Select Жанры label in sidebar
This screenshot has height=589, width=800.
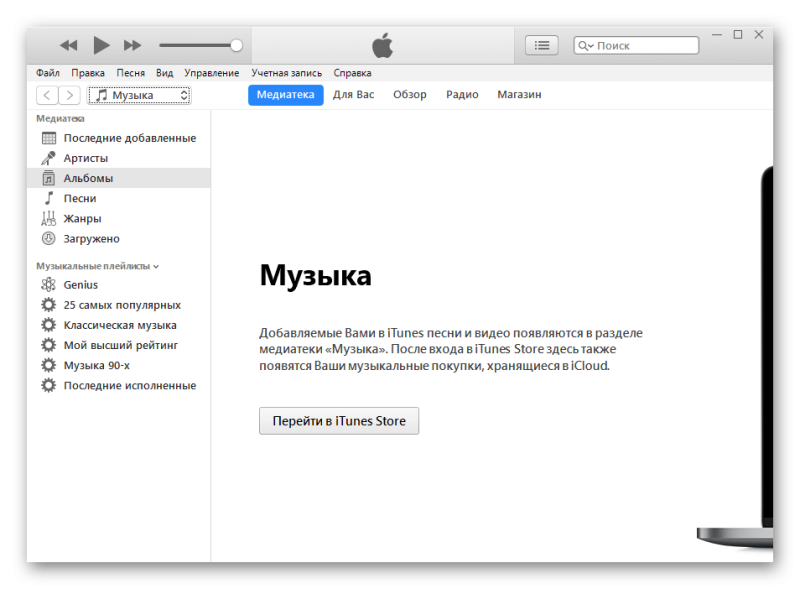point(82,218)
